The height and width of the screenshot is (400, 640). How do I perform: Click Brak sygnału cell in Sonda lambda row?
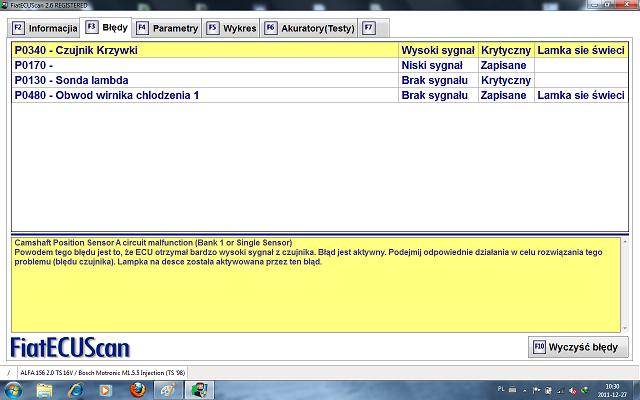coord(438,80)
